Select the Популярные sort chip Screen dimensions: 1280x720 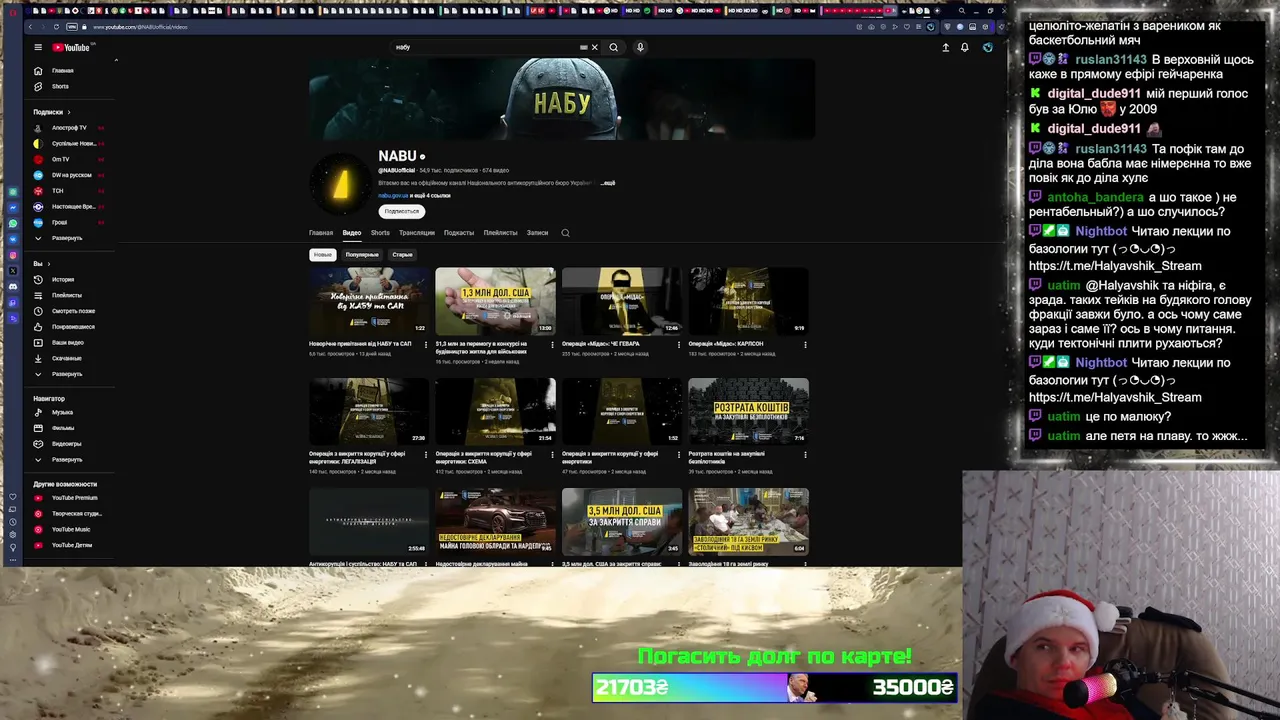[x=362, y=255]
